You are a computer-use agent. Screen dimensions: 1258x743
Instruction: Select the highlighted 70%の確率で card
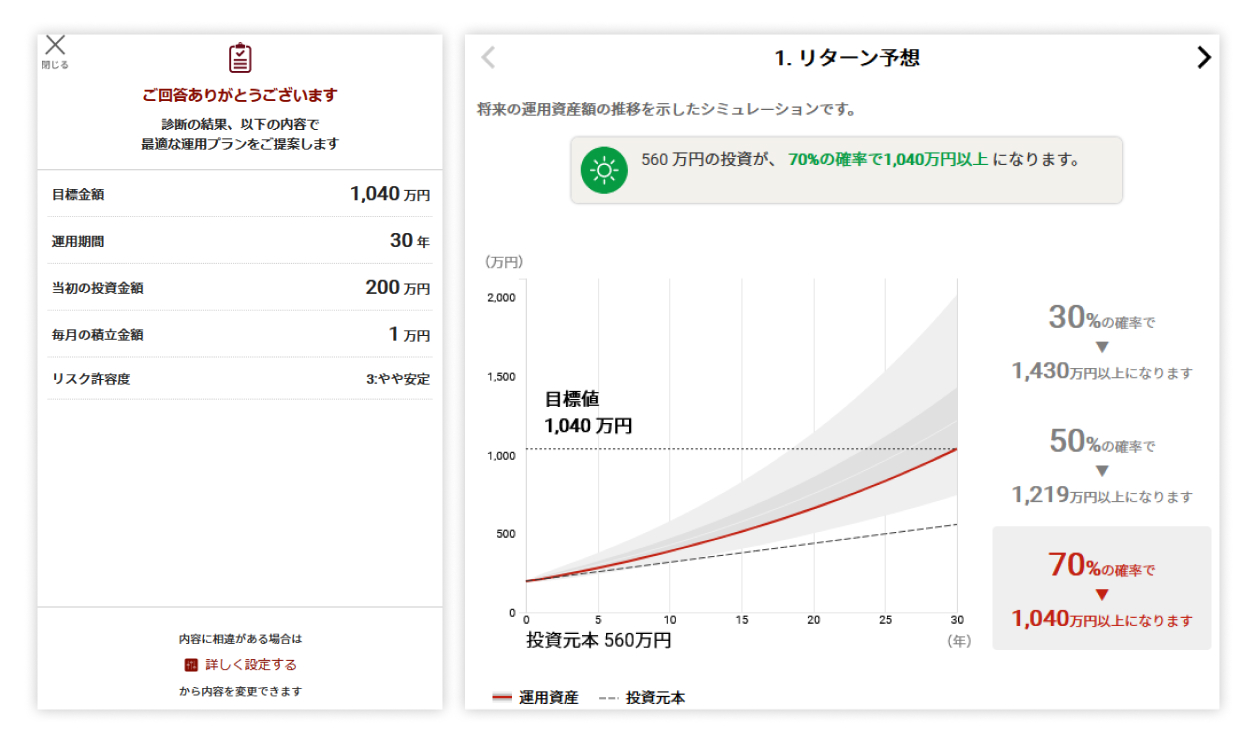click(1102, 589)
